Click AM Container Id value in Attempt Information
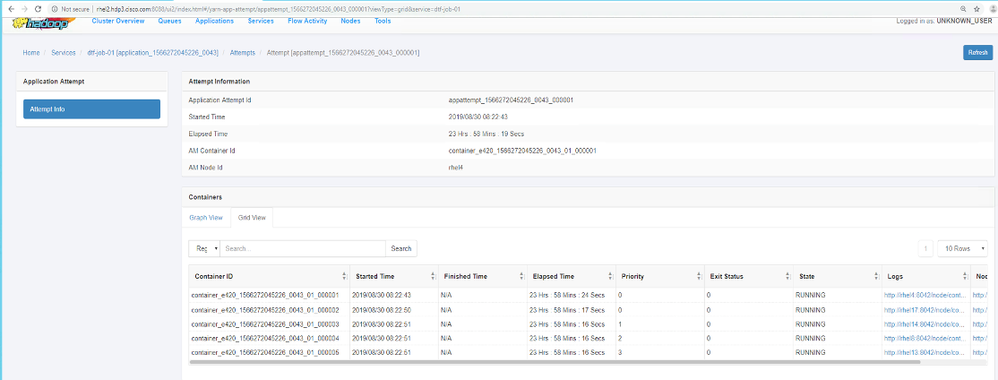Viewport: 998px width, 380px height. pos(523,151)
